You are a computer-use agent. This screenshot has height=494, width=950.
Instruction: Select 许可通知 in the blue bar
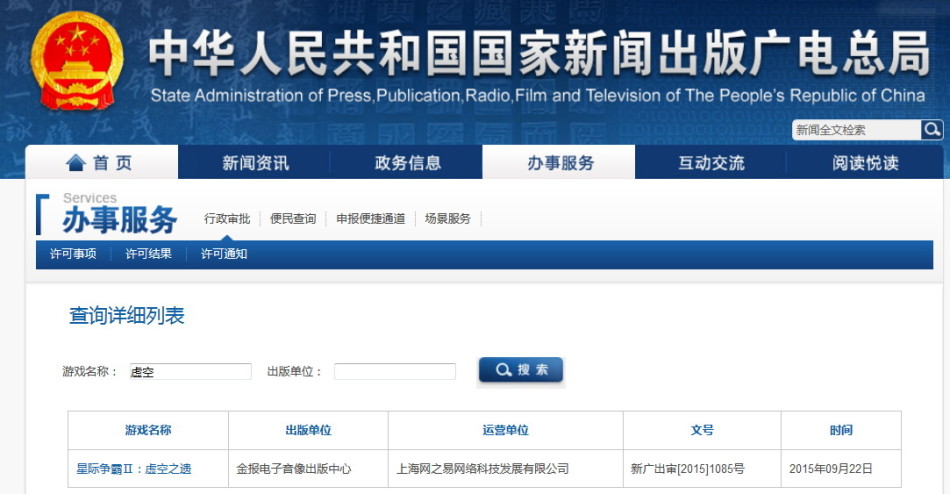pos(224,254)
